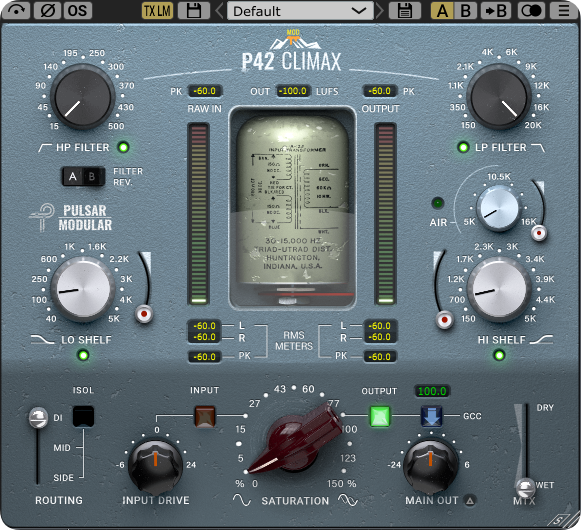
Task: Toggle the HI SHELF green LED
Action: (x=499, y=355)
